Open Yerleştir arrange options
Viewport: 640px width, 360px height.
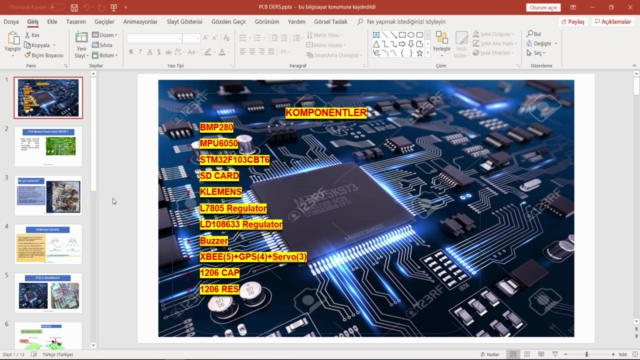[442, 43]
